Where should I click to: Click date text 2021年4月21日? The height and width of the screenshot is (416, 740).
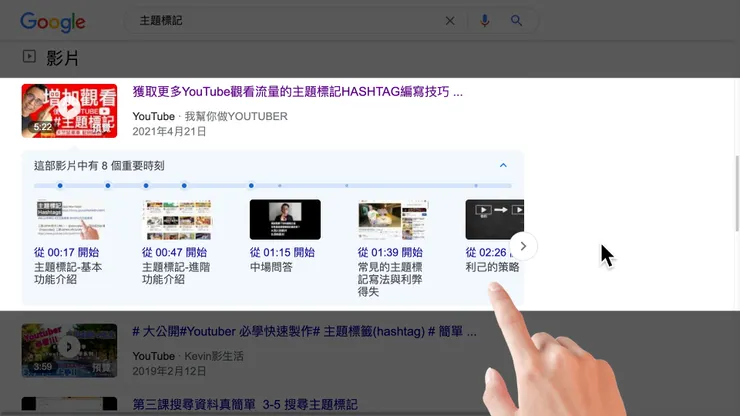click(169, 131)
